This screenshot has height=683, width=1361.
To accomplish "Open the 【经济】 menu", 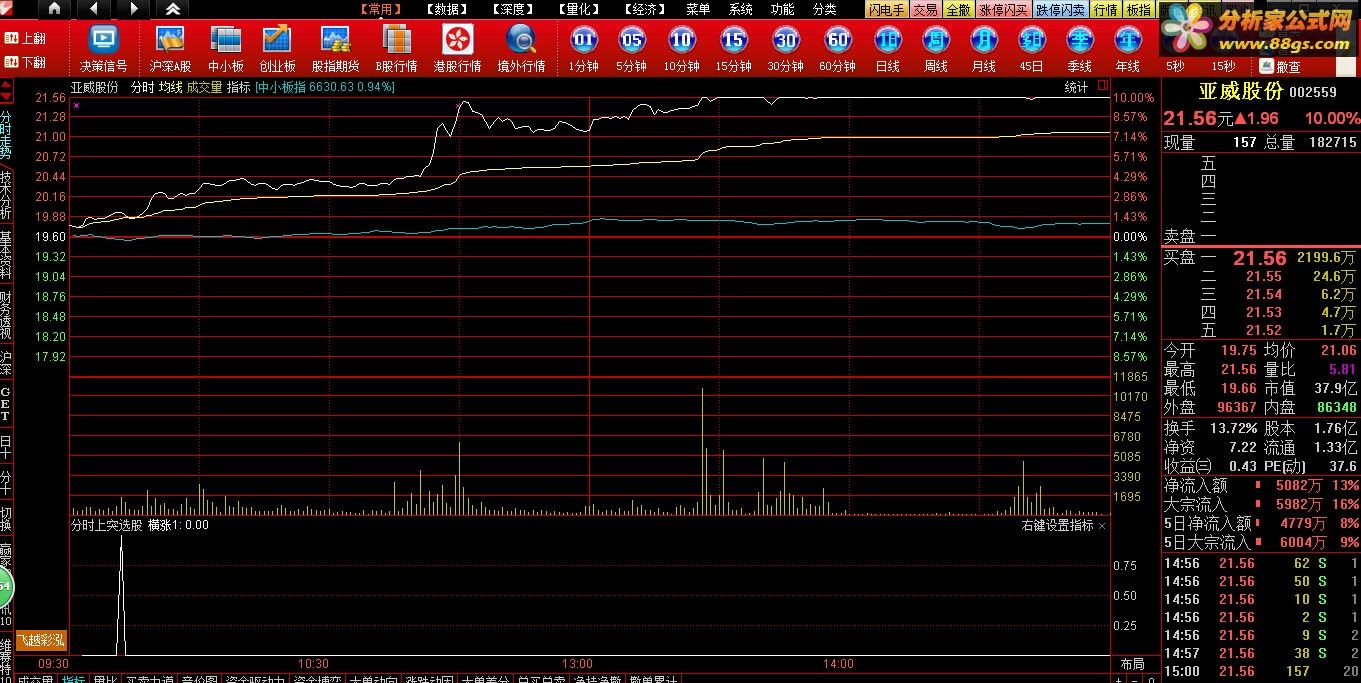I will [x=644, y=9].
